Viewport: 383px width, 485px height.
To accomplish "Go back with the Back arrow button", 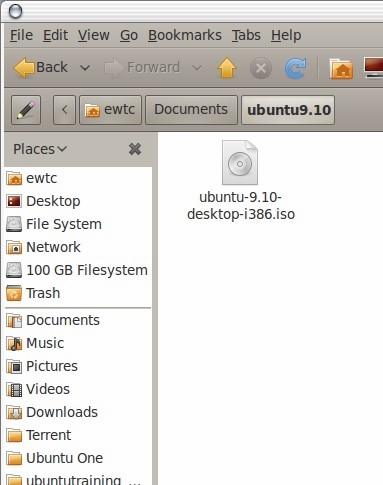I will [41, 68].
